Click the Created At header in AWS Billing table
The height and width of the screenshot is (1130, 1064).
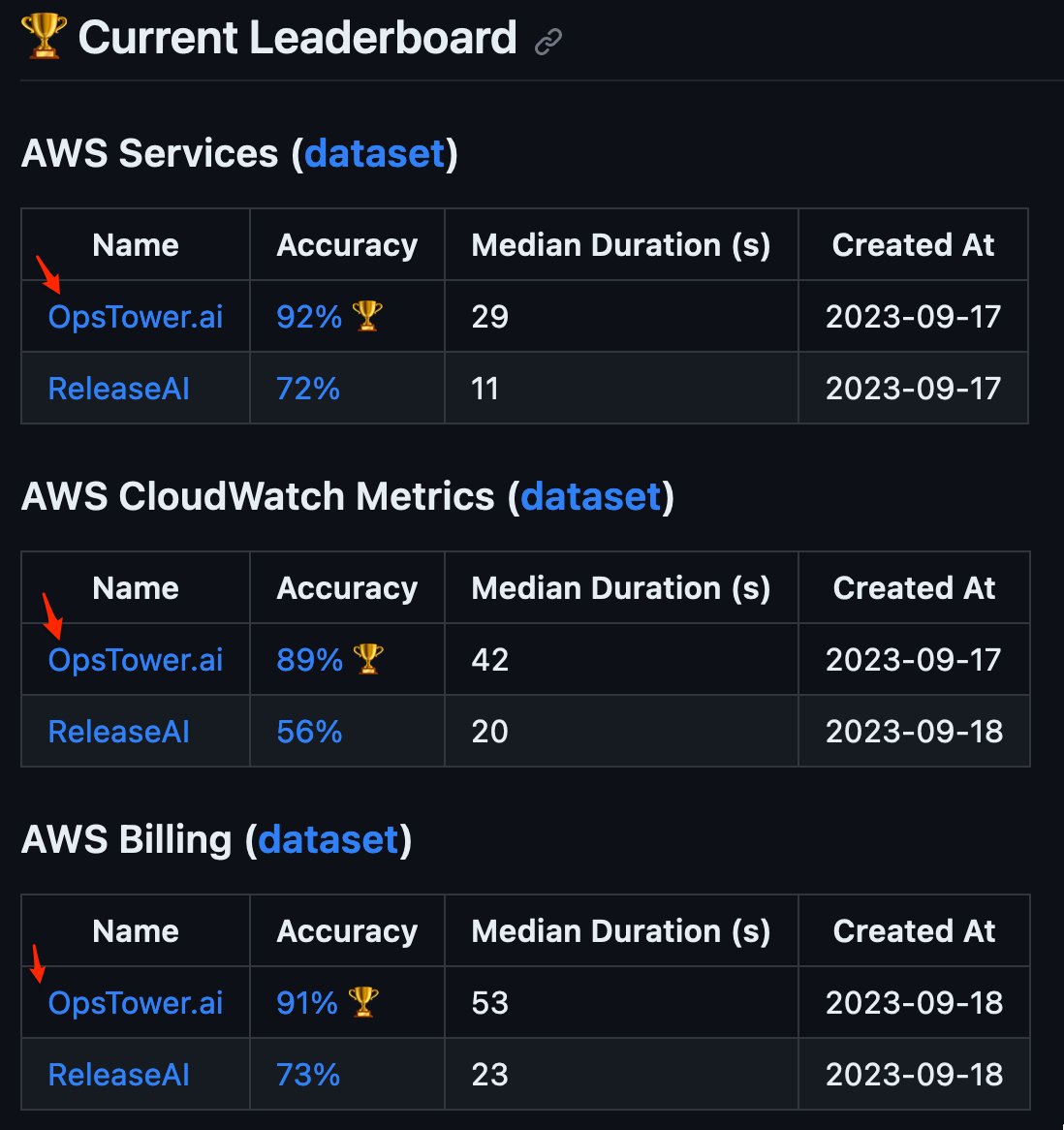click(x=914, y=931)
